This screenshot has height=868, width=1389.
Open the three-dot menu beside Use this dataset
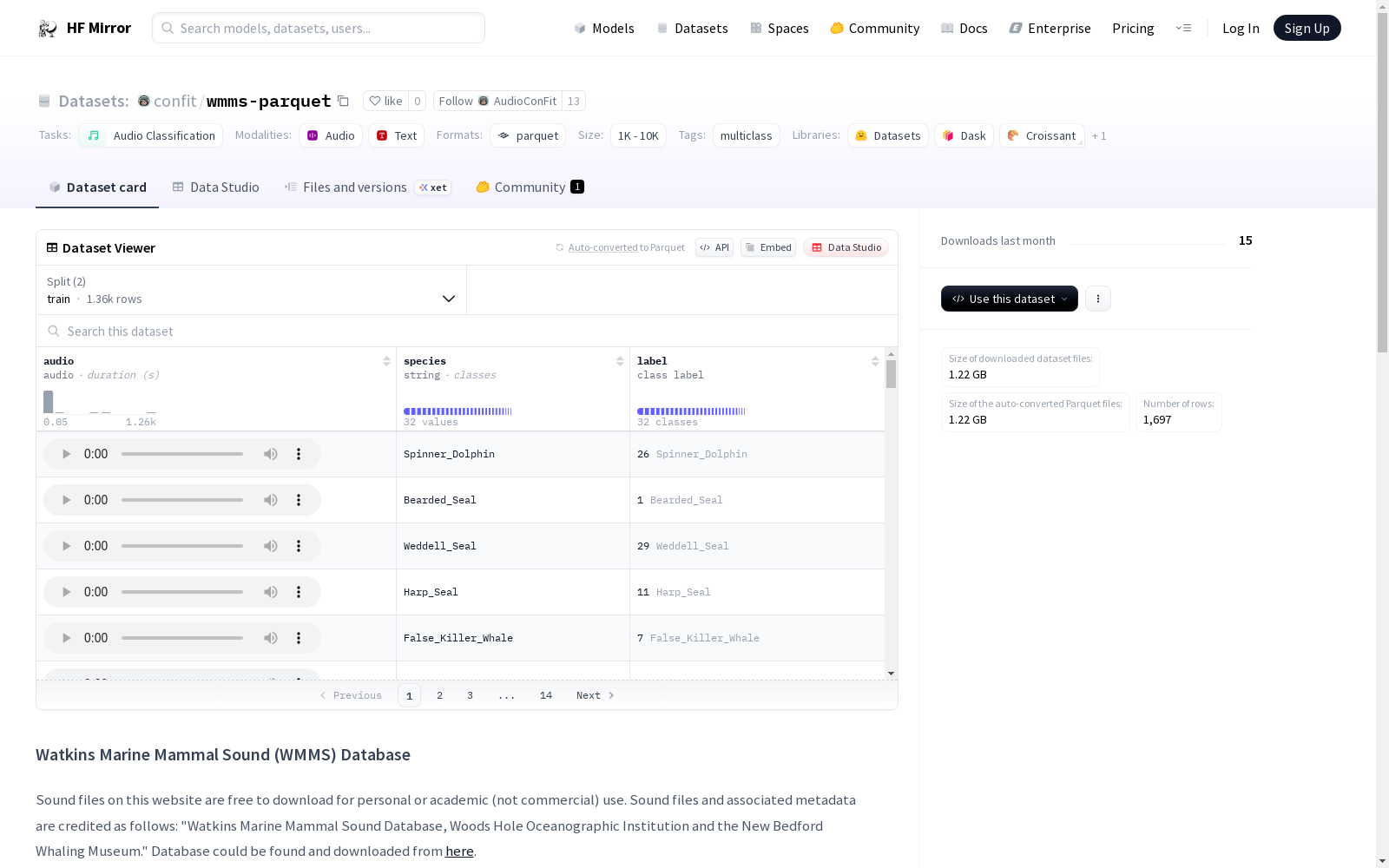point(1098,299)
